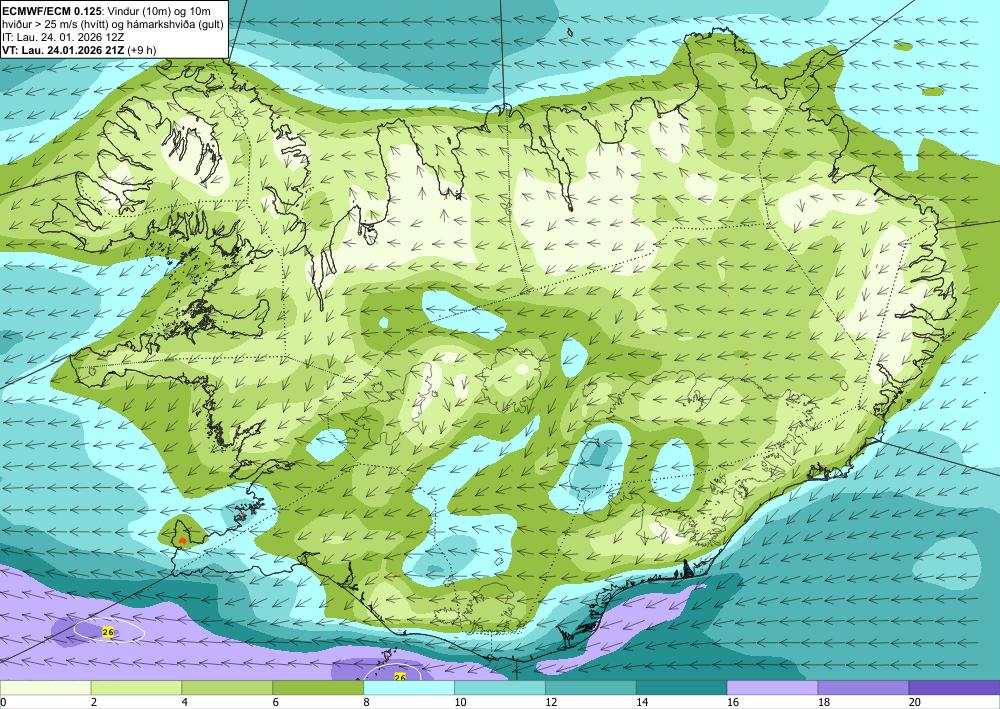1000x709 pixels.
Task: Click the legend scale value '6'
Action: point(276,703)
